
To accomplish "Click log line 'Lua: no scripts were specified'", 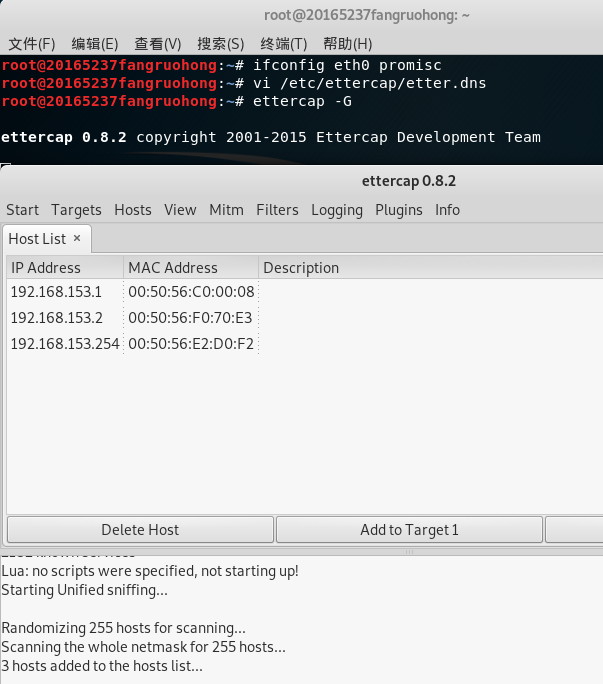I will (150, 571).
